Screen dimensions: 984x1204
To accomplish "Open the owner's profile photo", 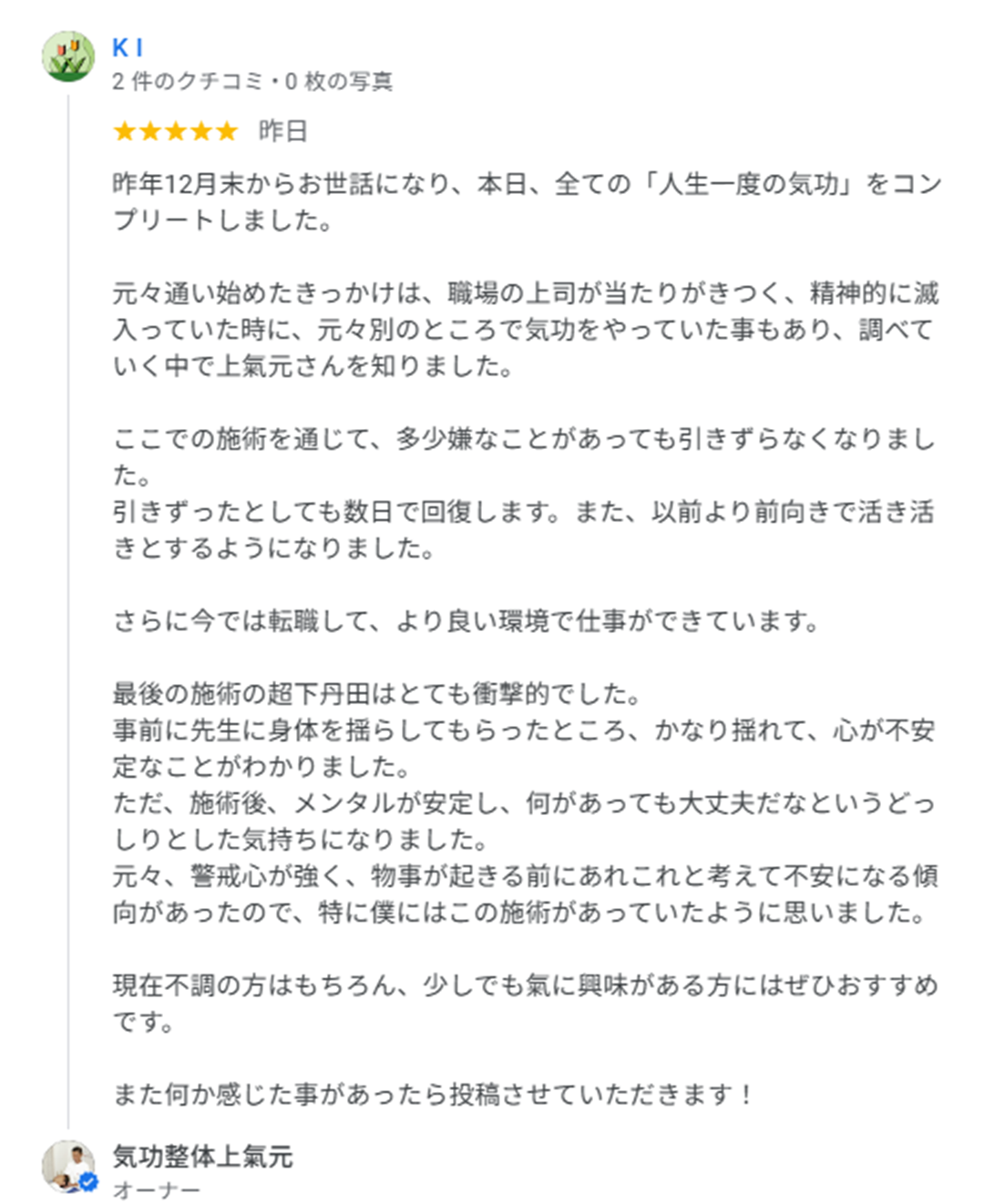I will pos(68,1167).
